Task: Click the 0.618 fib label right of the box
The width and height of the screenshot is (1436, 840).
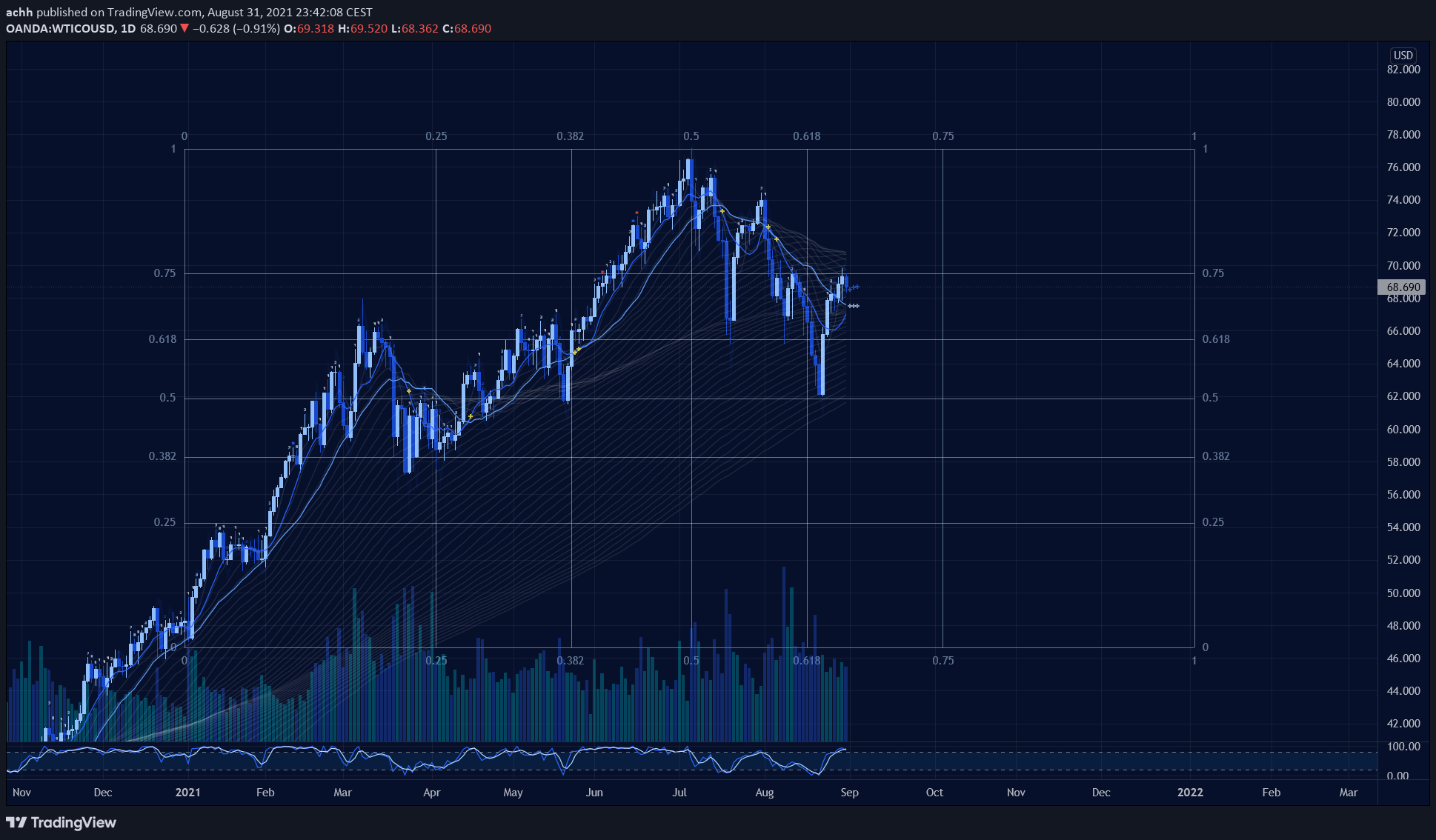Action: [1216, 339]
